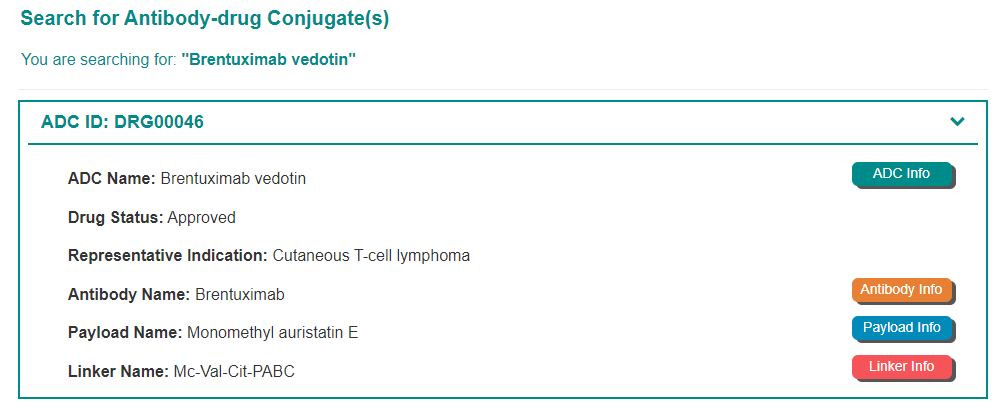The image size is (1000, 411).
Task: Click the Representative Indication label
Action: 168,255
